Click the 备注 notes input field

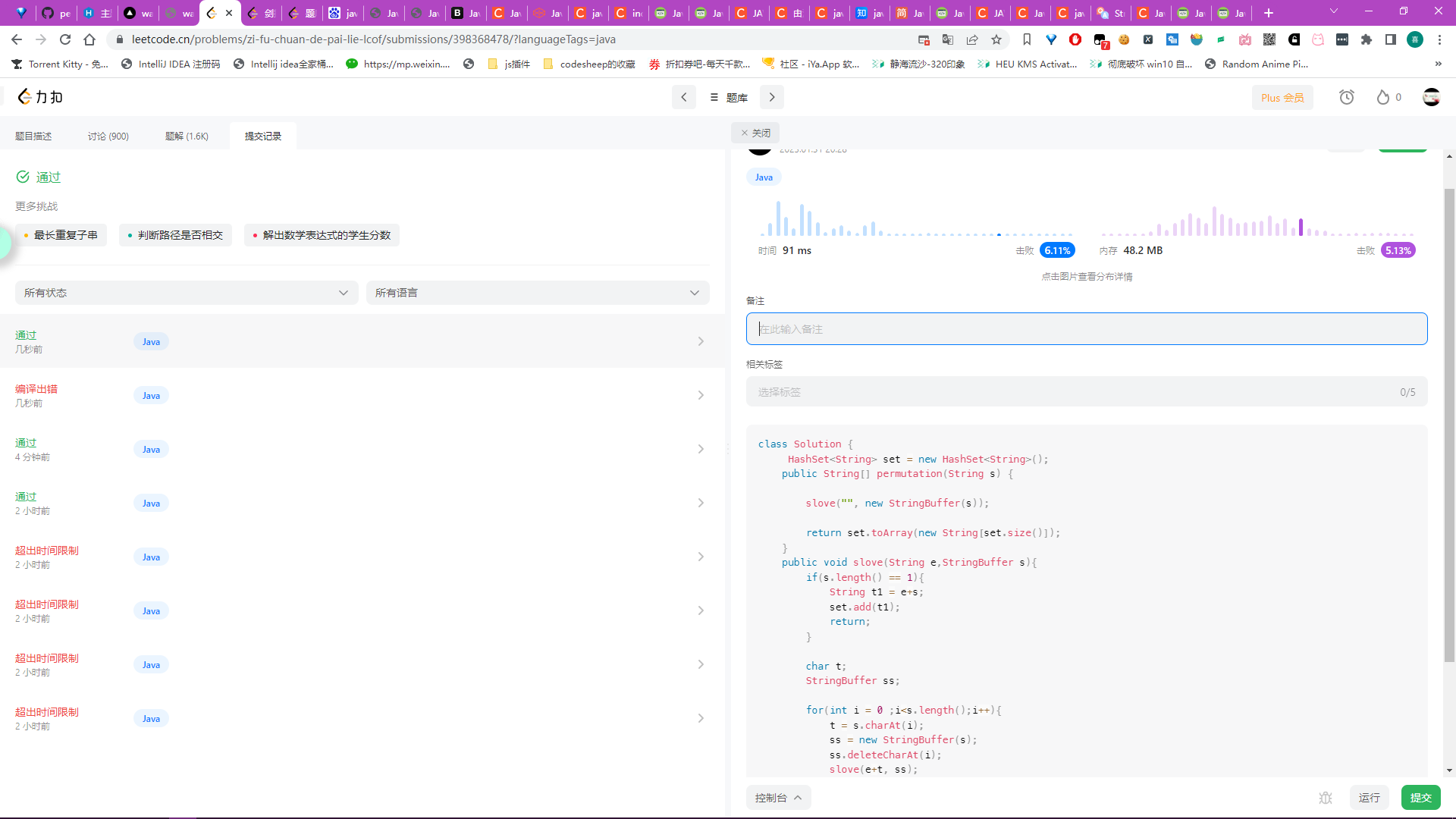pyautogui.click(x=1086, y=329)
